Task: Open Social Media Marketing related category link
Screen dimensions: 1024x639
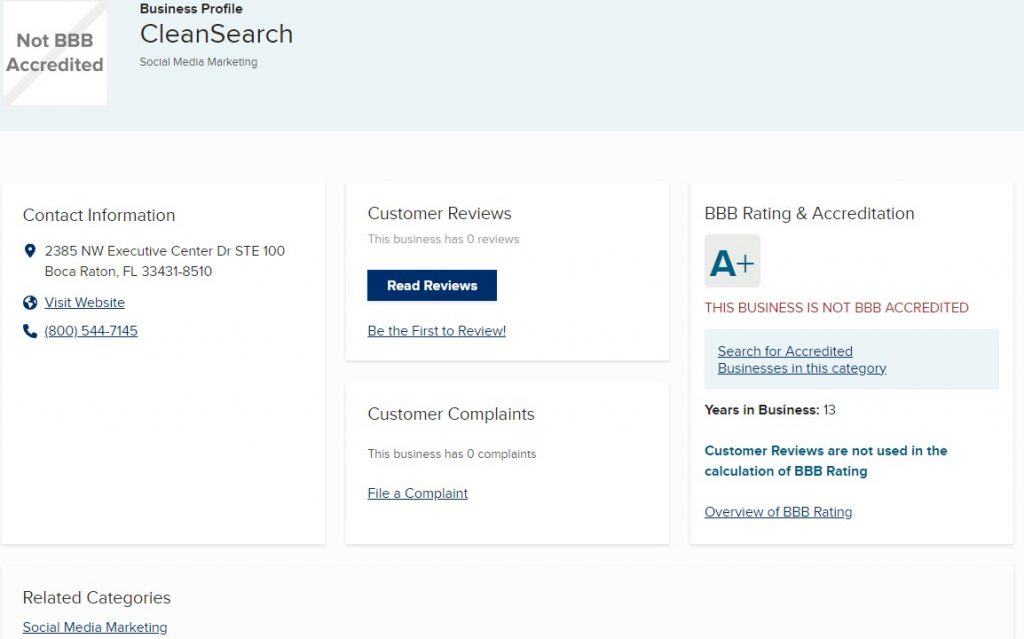Action: (x=95, y=627)
